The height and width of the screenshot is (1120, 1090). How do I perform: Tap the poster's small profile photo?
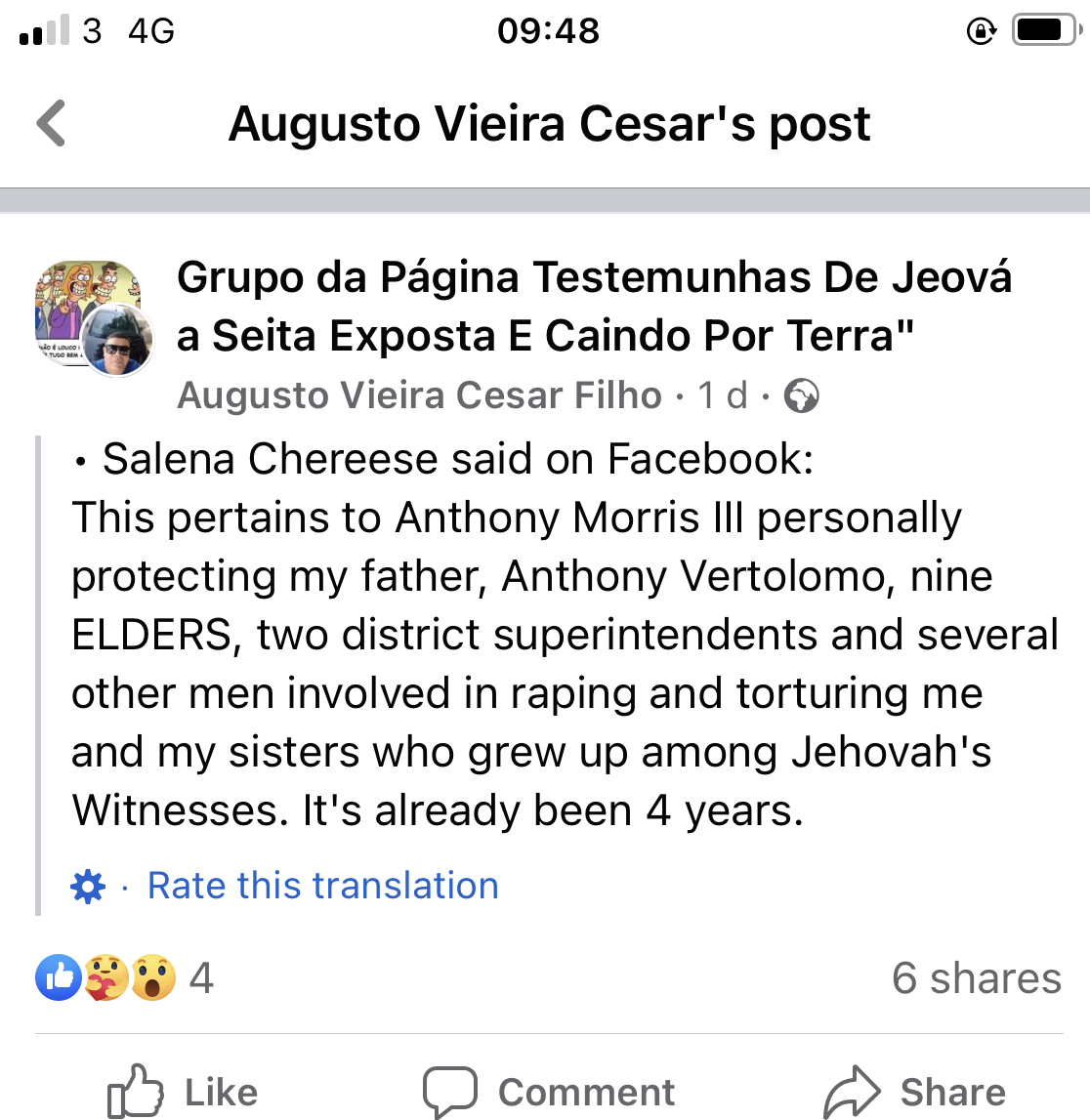pyautogui.click(x=118, y=342)
